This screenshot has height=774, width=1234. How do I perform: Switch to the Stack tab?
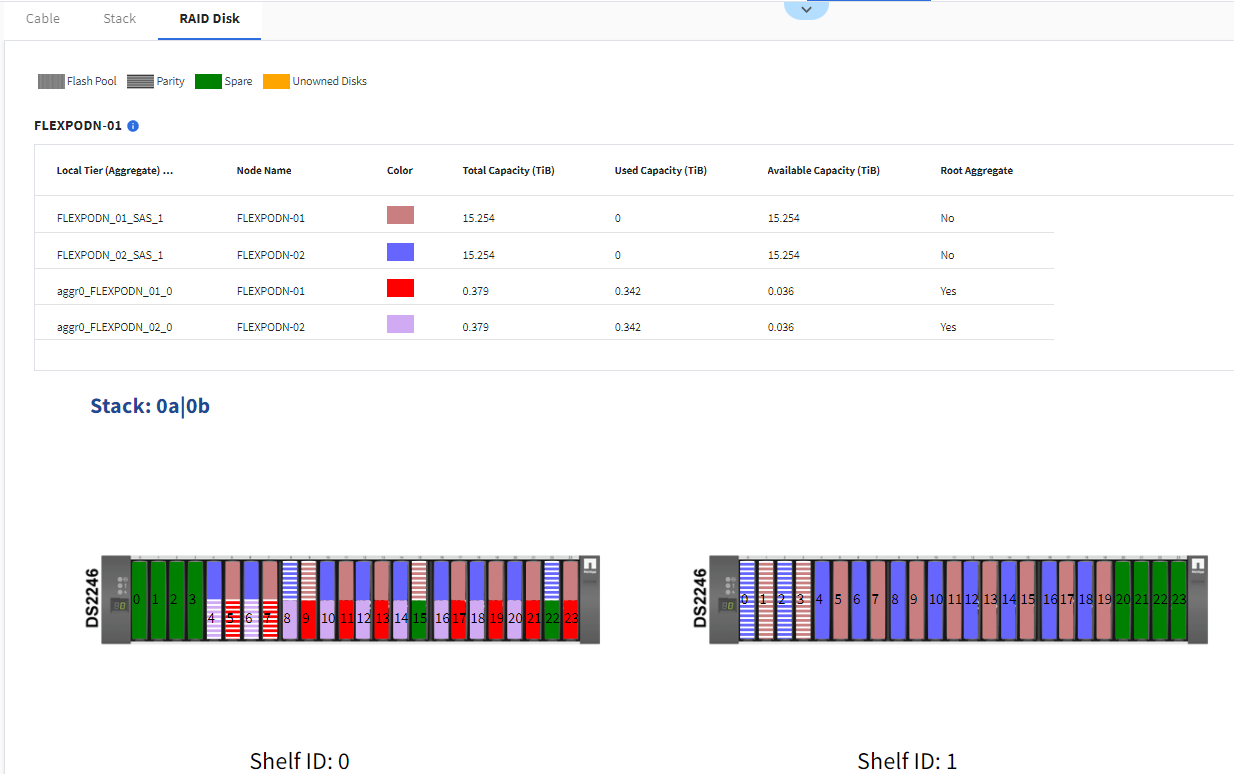point(120,19)
